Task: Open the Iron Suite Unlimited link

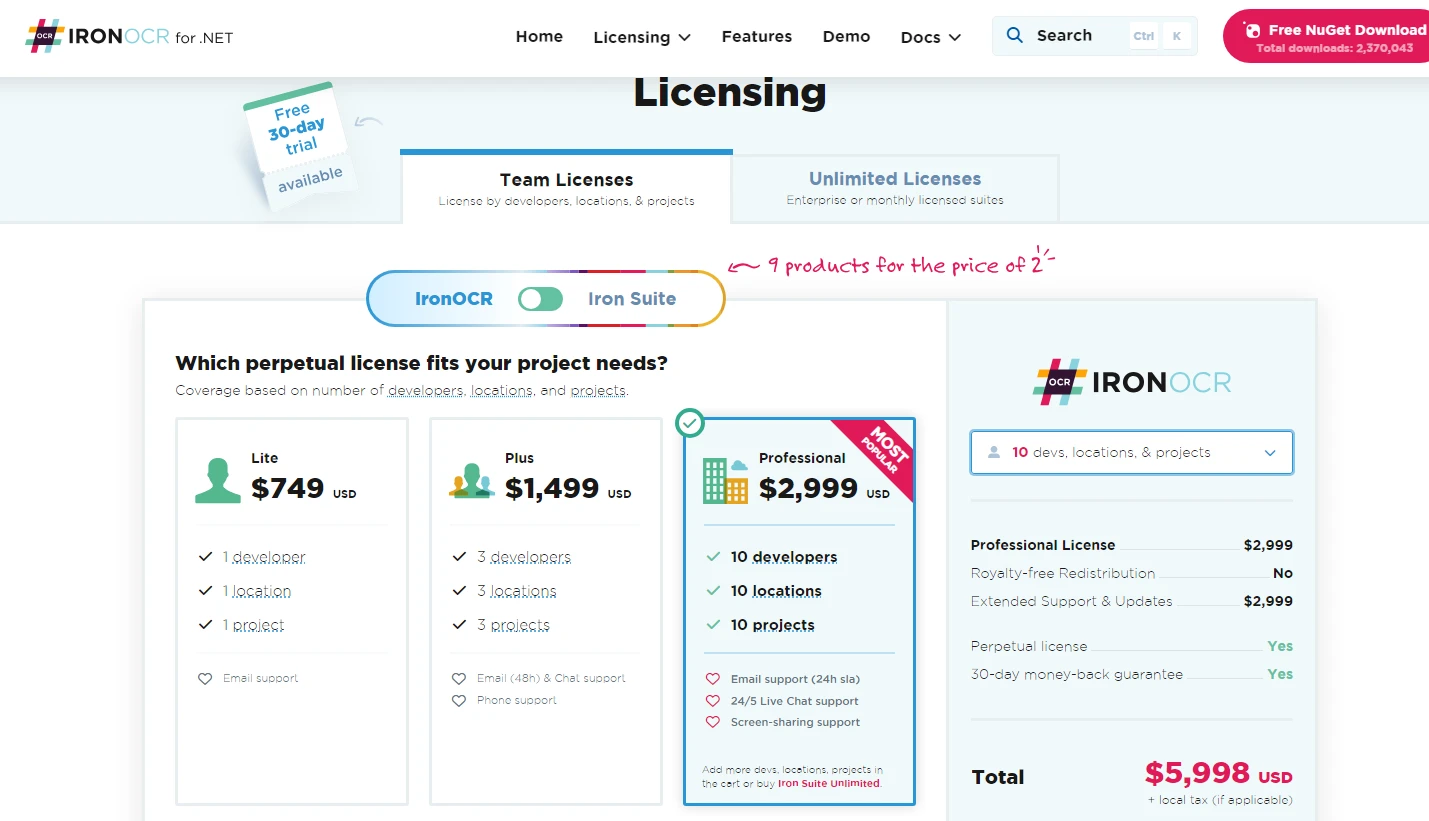Action: click(829, 783)
